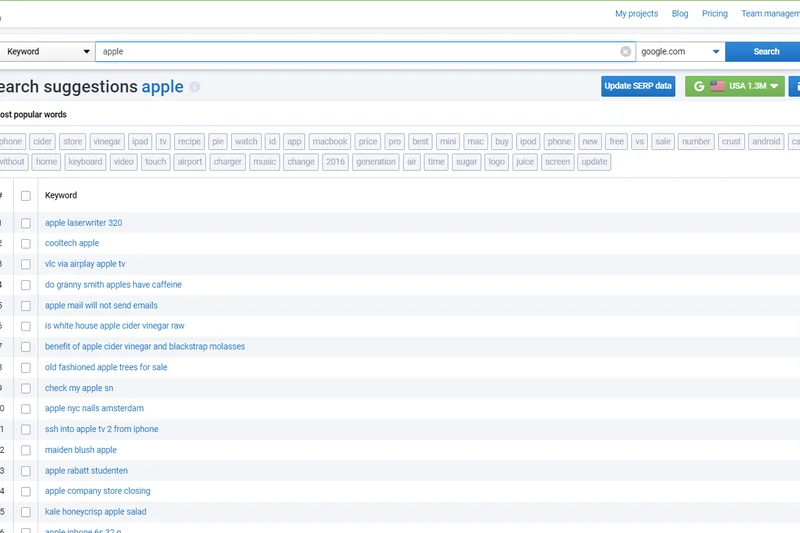
Task: Select the checkbox for 'check my apple sn'
Action: click(x=26, y=388)
